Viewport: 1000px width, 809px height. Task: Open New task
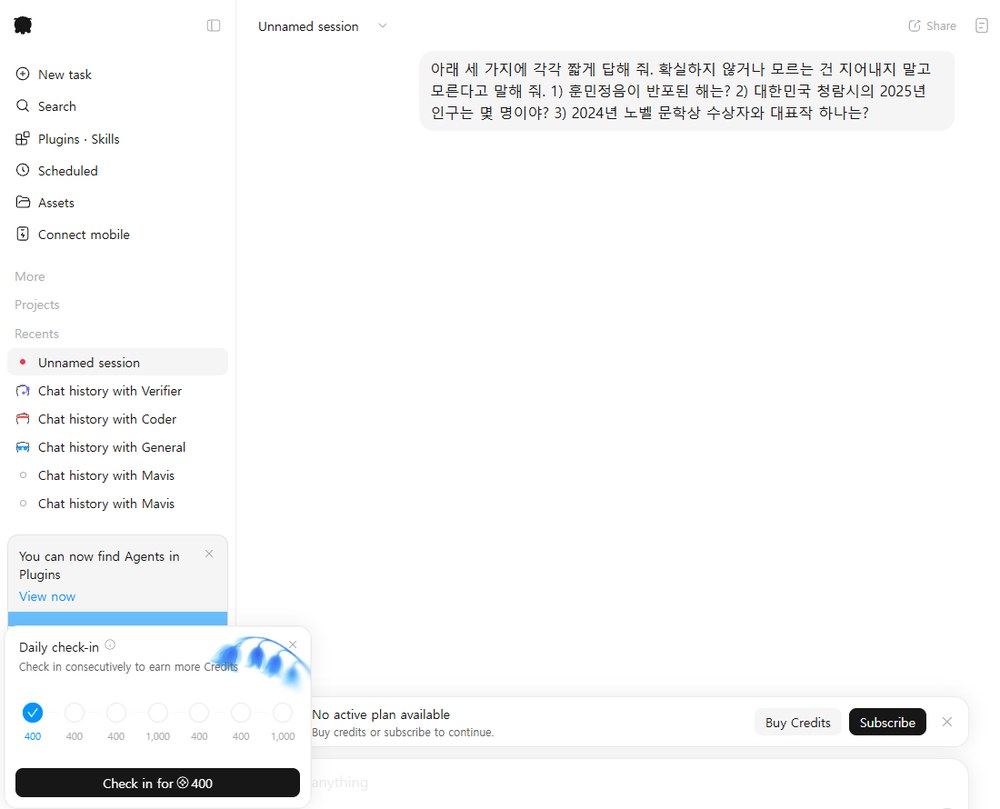[117, 75]
